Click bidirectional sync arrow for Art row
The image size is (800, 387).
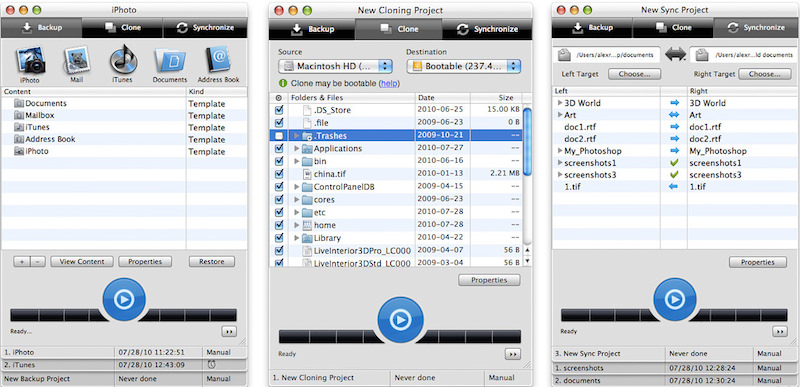(x=674, y=115)
